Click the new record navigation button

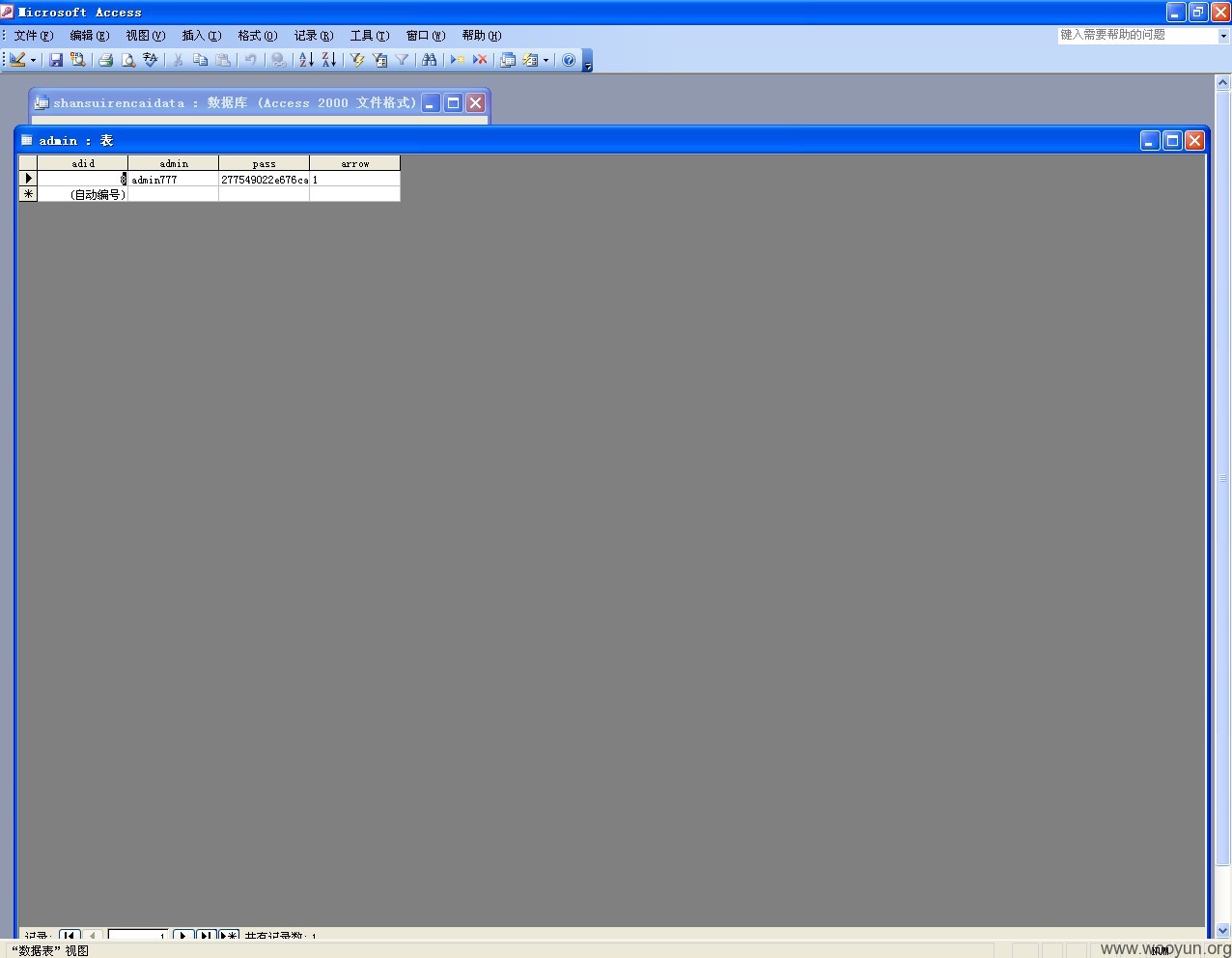click(229, 935)
